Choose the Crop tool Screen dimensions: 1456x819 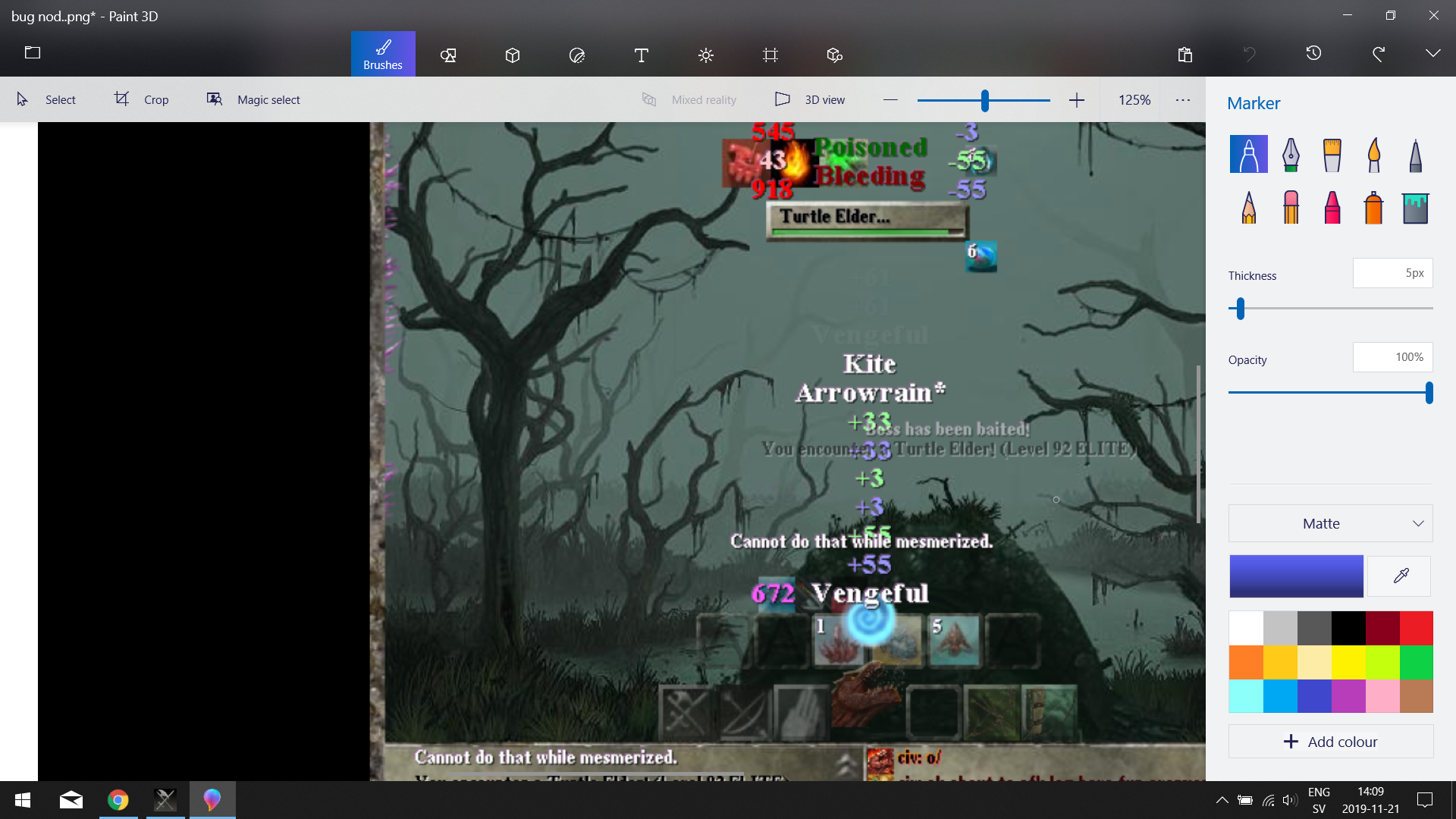[x=142, y=99]
